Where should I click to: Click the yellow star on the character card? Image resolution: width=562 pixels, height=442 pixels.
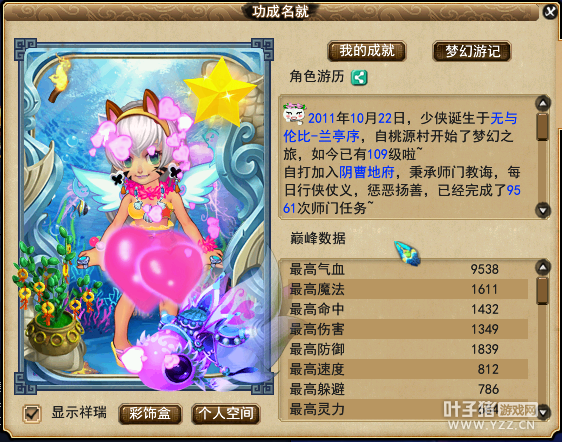pos(218,91)
